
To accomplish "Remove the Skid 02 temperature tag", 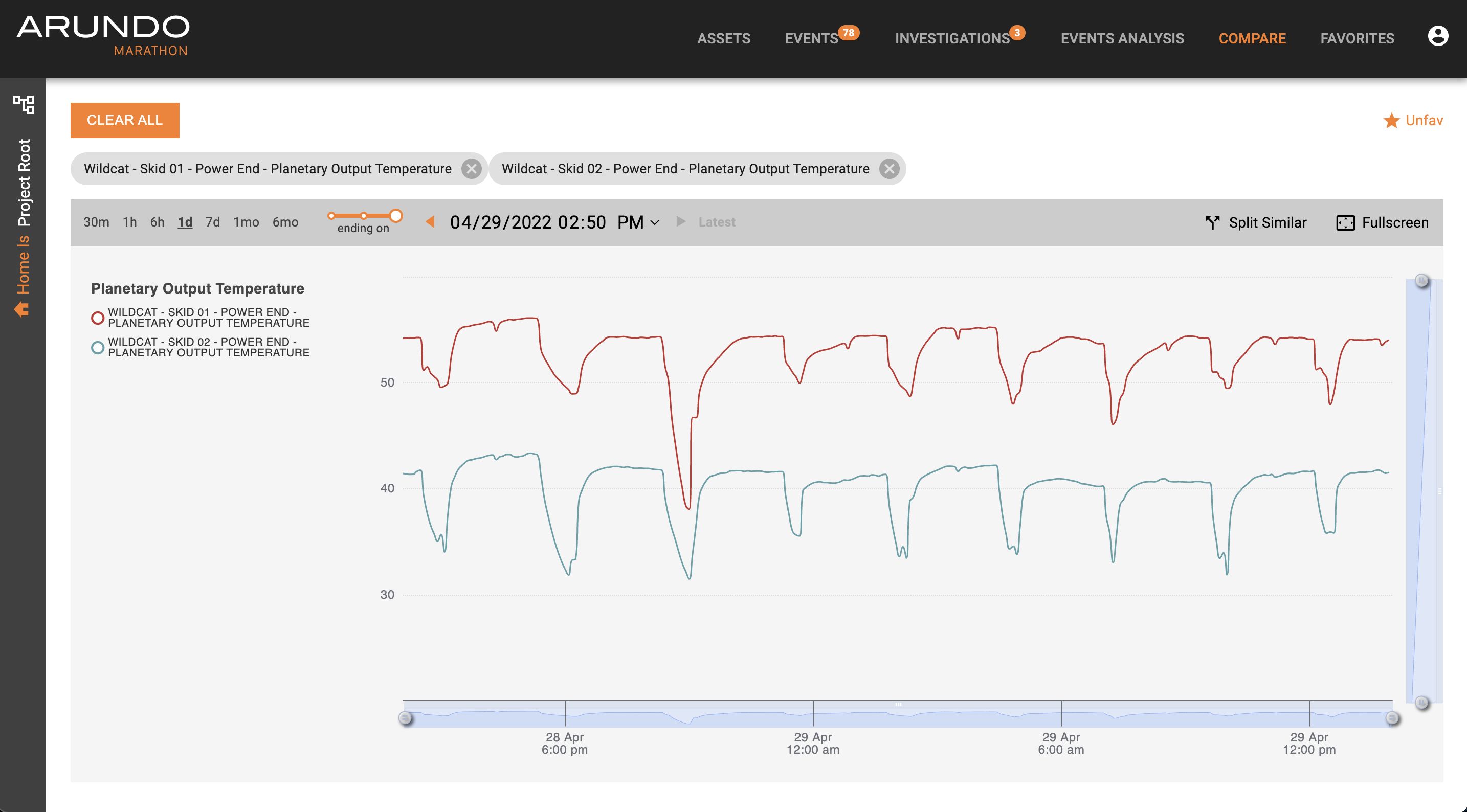I will point(889,169).
